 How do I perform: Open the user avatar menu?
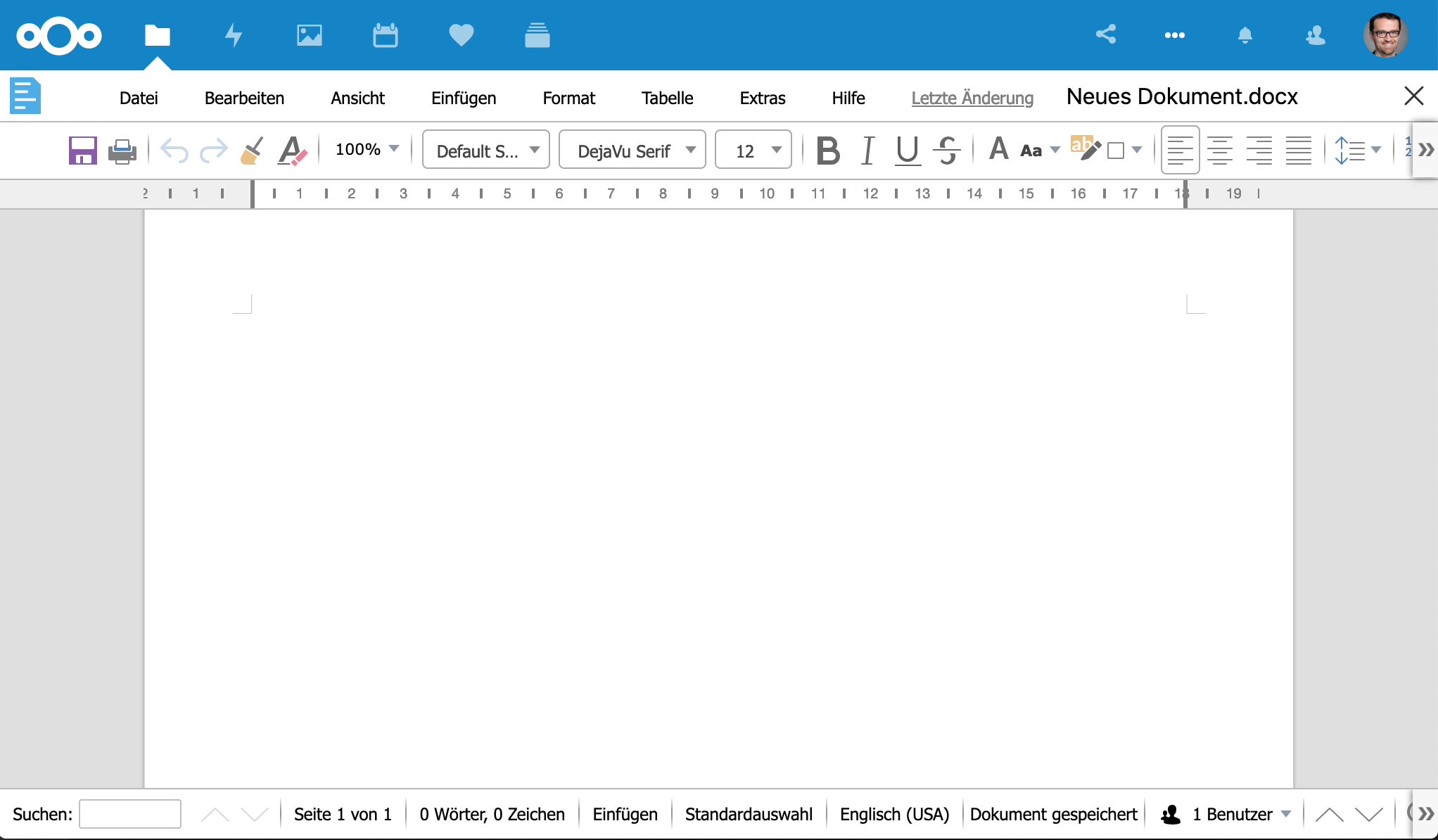point(1386,35)
